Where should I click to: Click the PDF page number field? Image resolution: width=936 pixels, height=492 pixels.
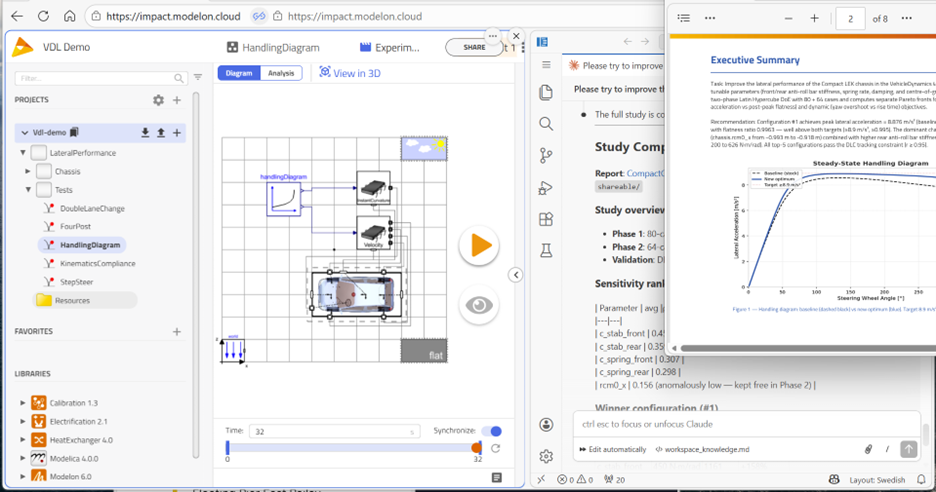(850, 19)
